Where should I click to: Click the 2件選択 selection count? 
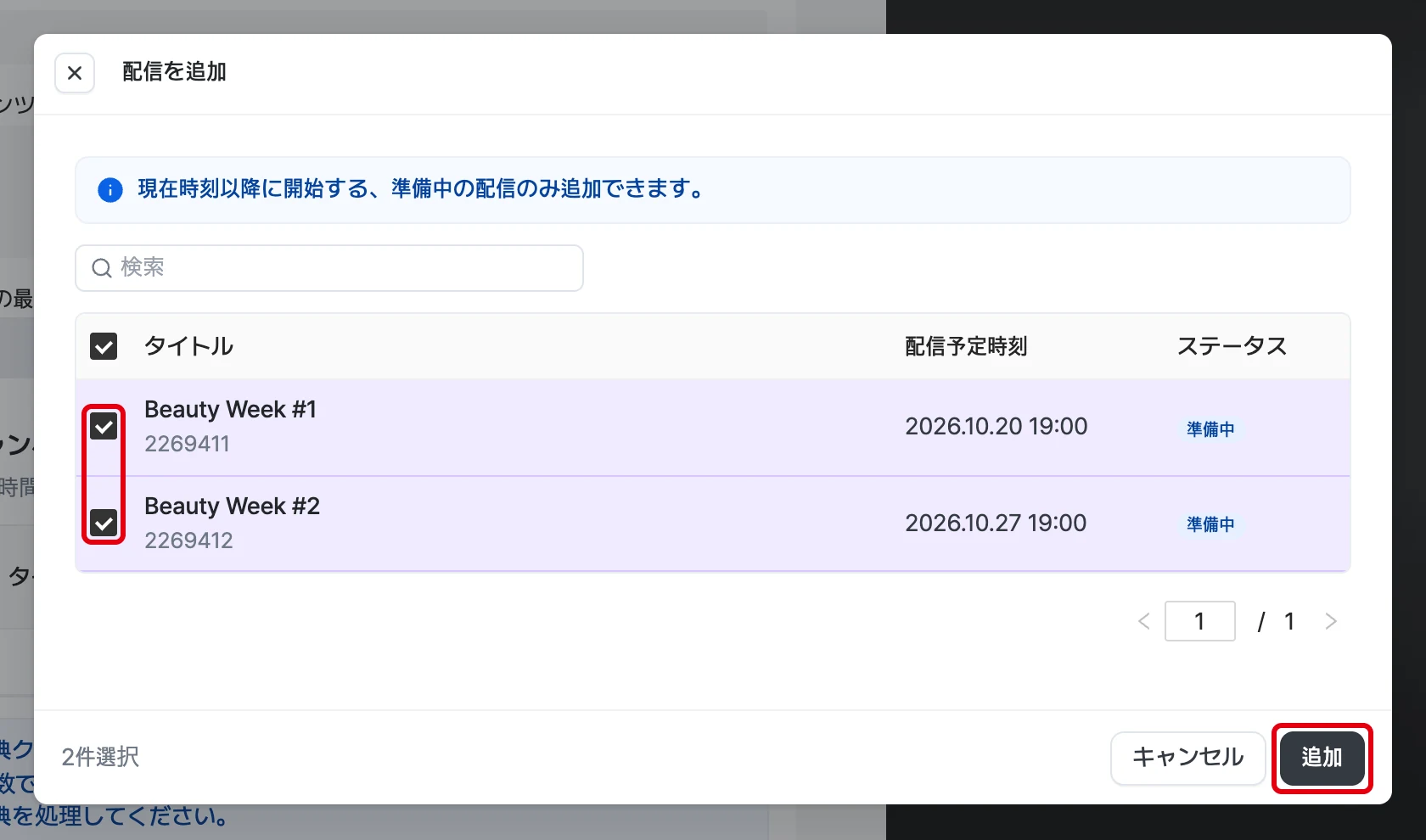point(100,757)
